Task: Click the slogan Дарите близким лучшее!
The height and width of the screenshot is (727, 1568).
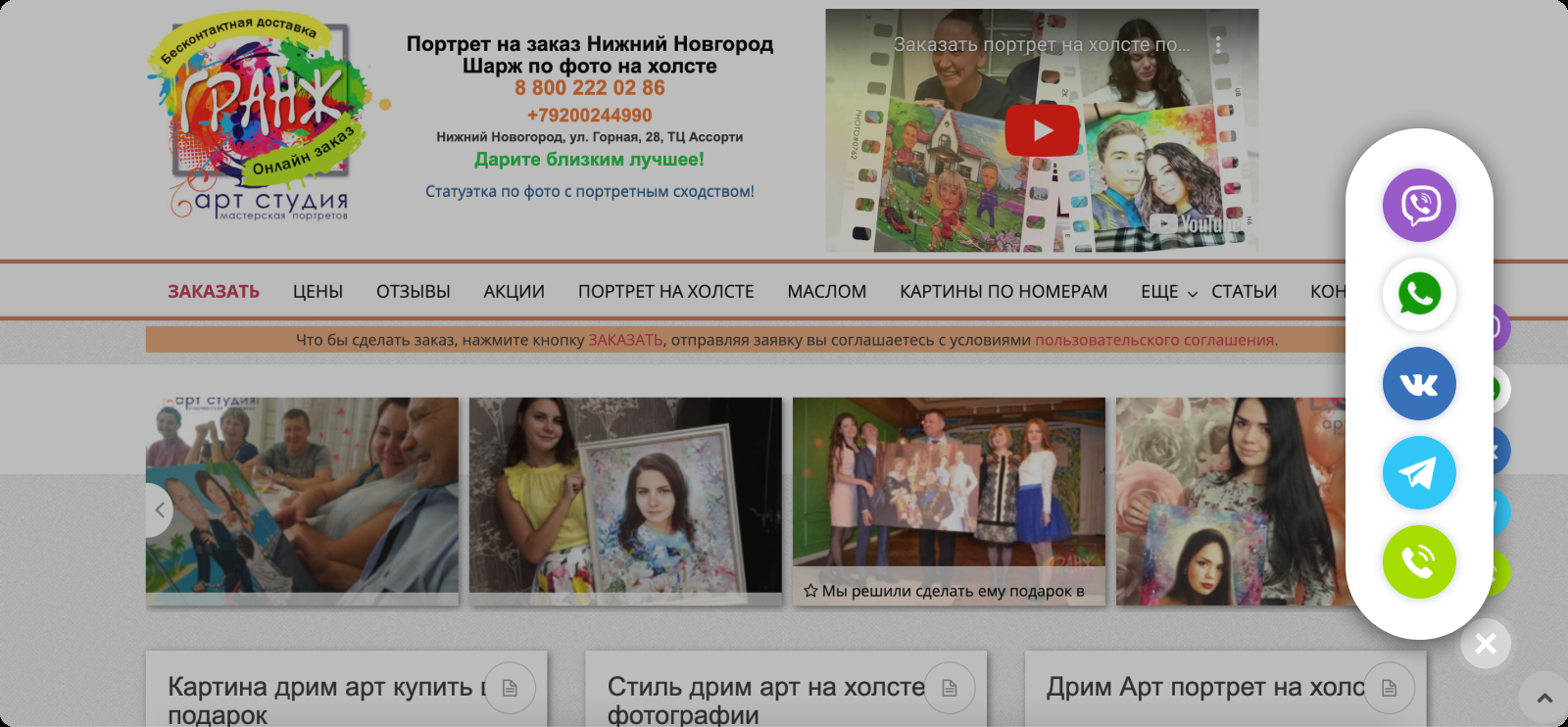Action: coord(590,159)
